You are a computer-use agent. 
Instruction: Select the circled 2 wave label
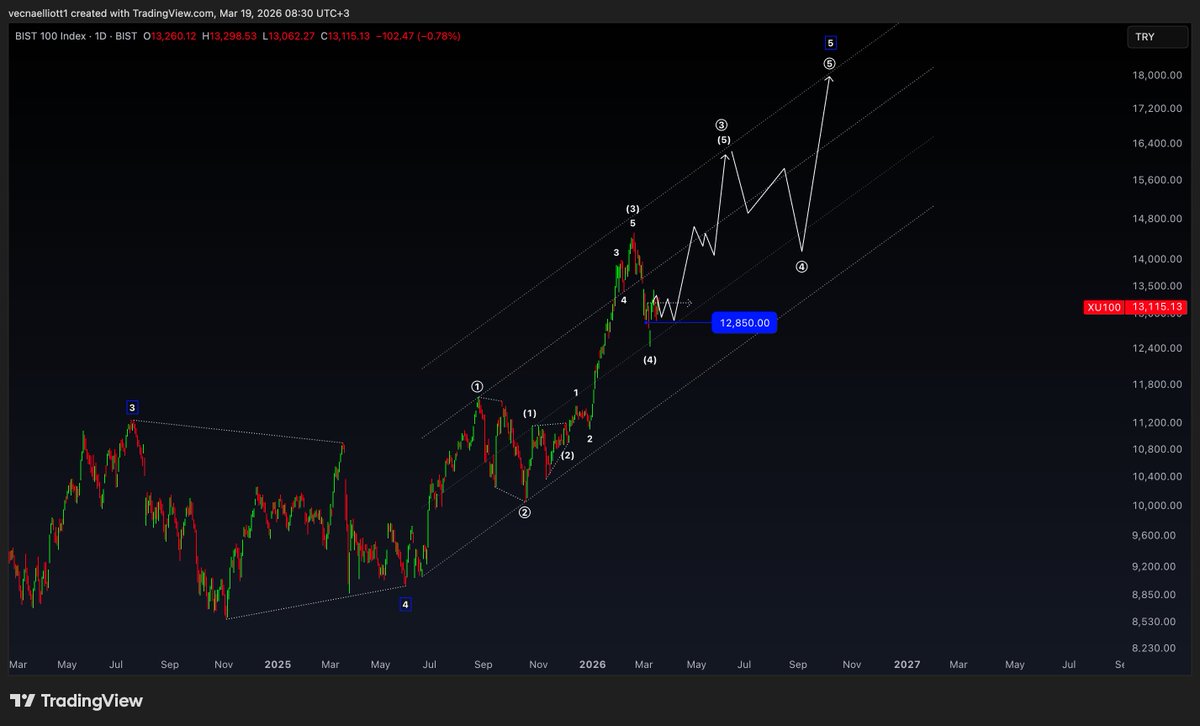click(x=524, y=512)
